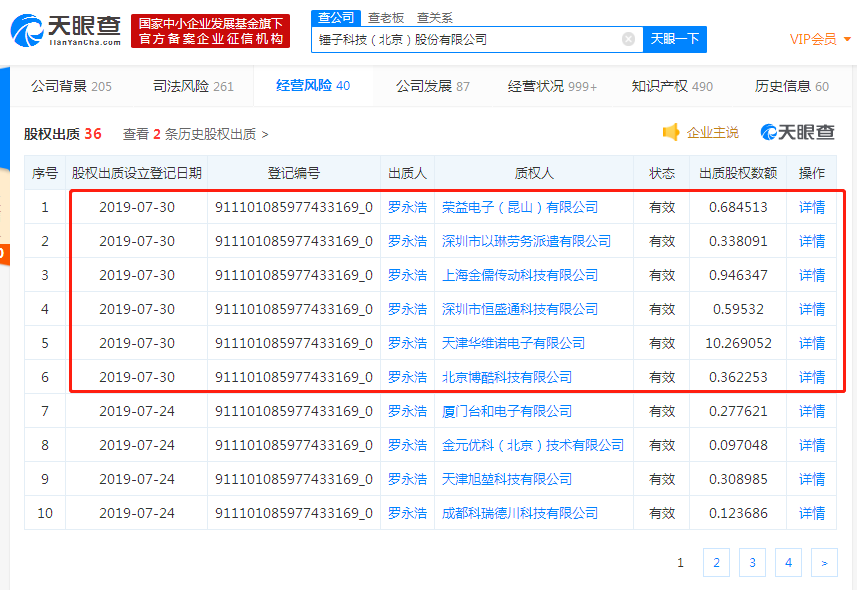Expand the VIP会员 dropdown arrow
857x590 pixels.
tap(847, 39)
